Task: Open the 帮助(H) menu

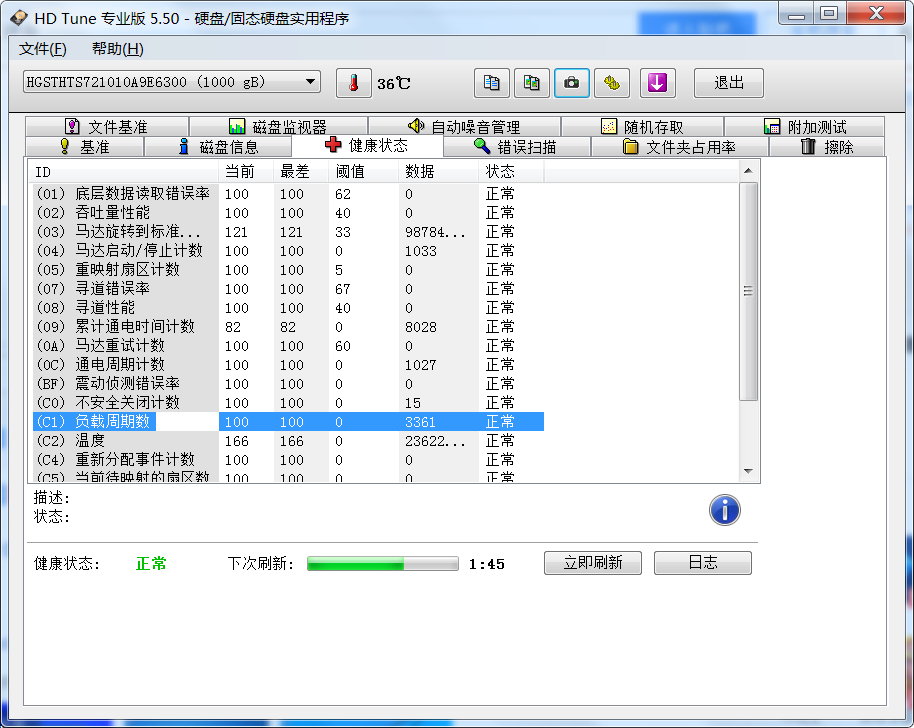Action: point(118,49)
